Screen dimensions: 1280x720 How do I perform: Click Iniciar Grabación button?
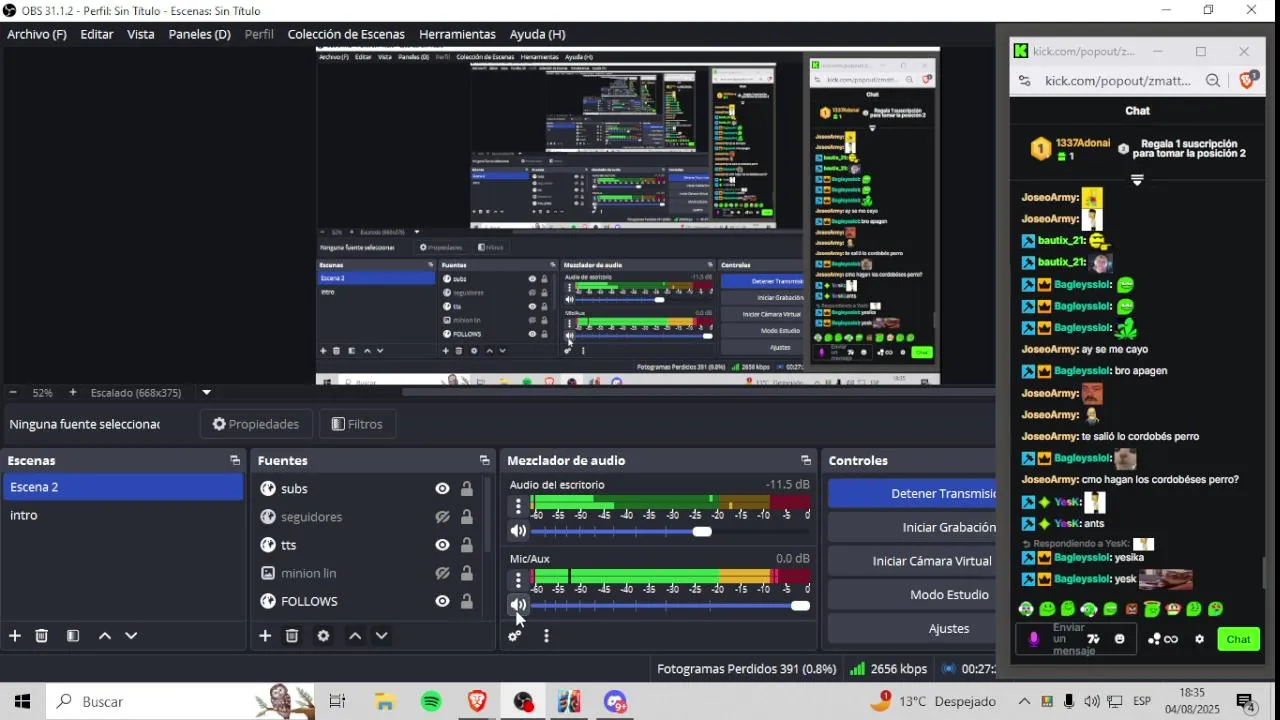pos(912,527)
